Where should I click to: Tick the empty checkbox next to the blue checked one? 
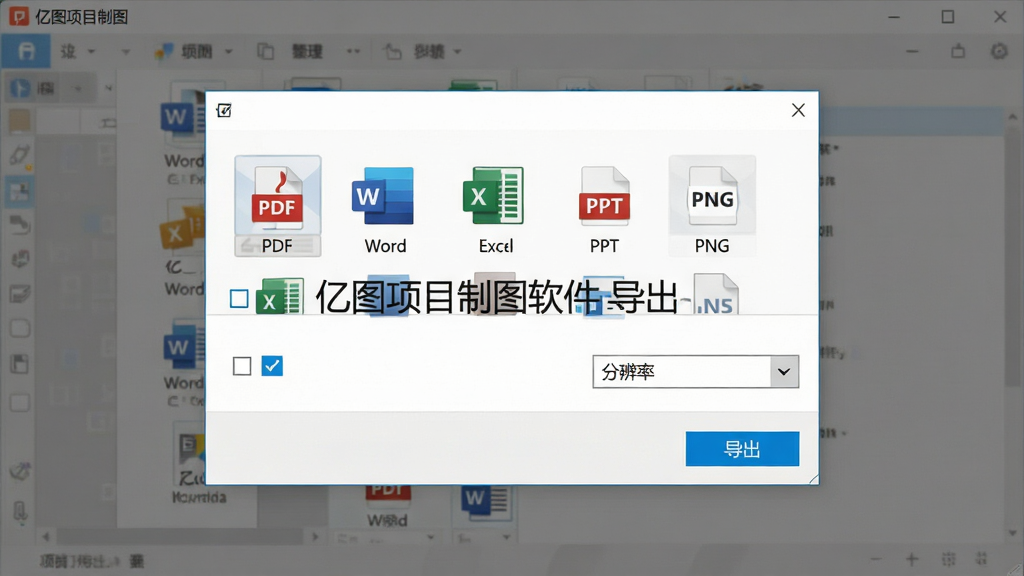point(242,366)
